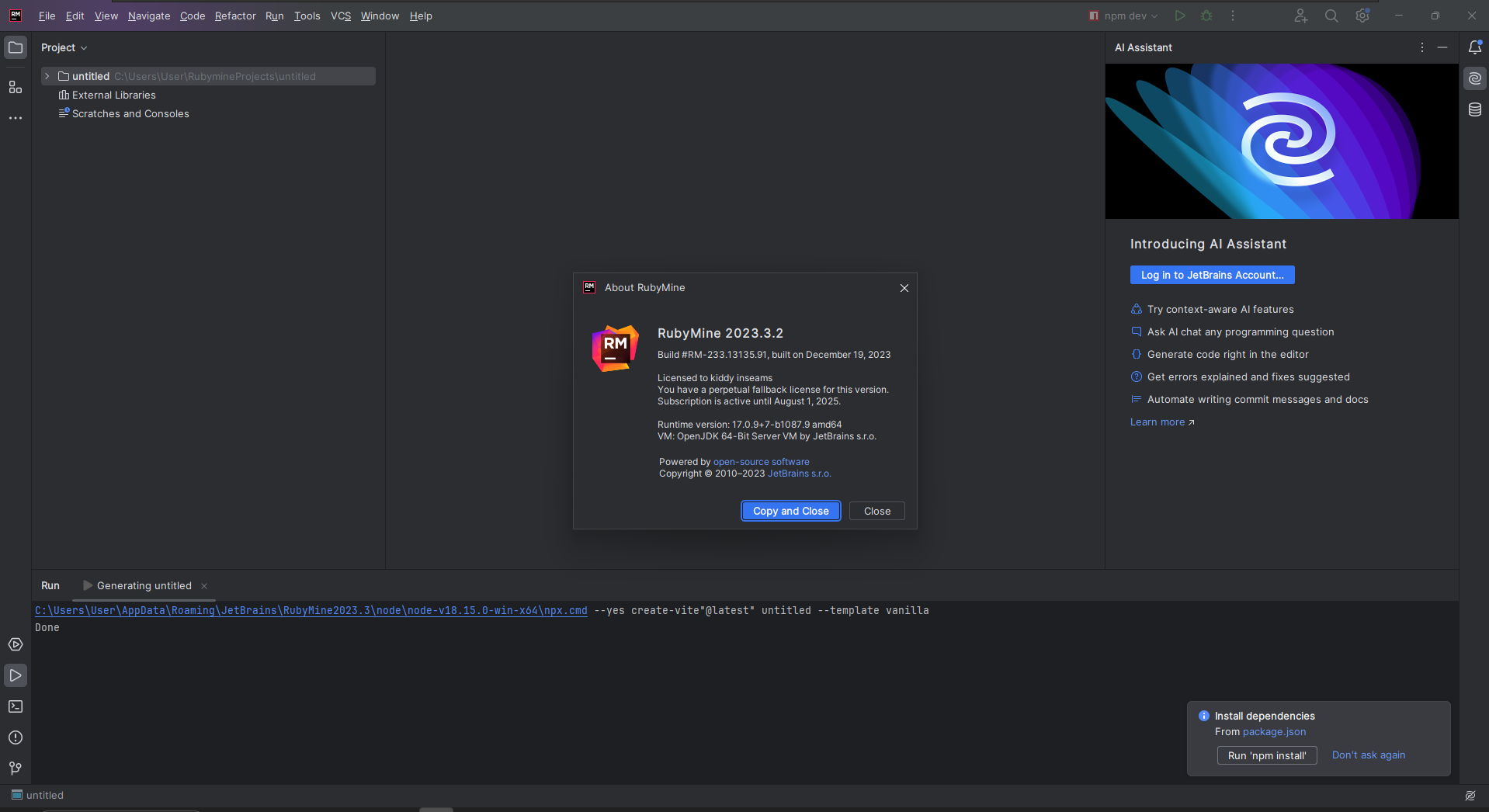
Task: Hide the AI Assistant panel
Action: pos(1442,47)
